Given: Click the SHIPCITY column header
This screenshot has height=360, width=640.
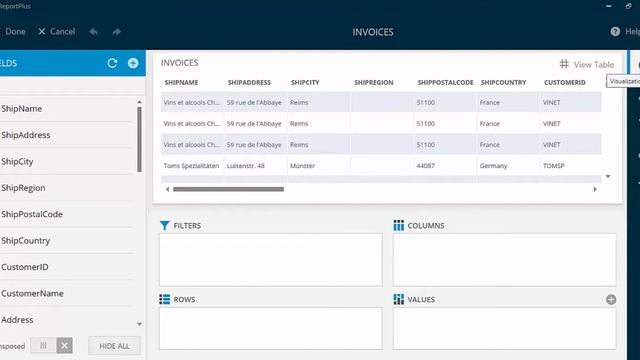Looking at the screenshot, I should coord(305,82).
